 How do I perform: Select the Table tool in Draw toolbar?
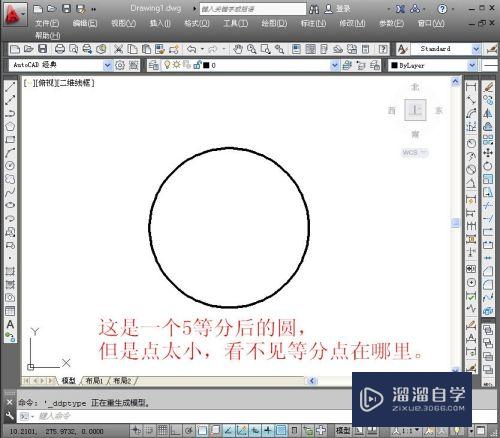[10, 311]
